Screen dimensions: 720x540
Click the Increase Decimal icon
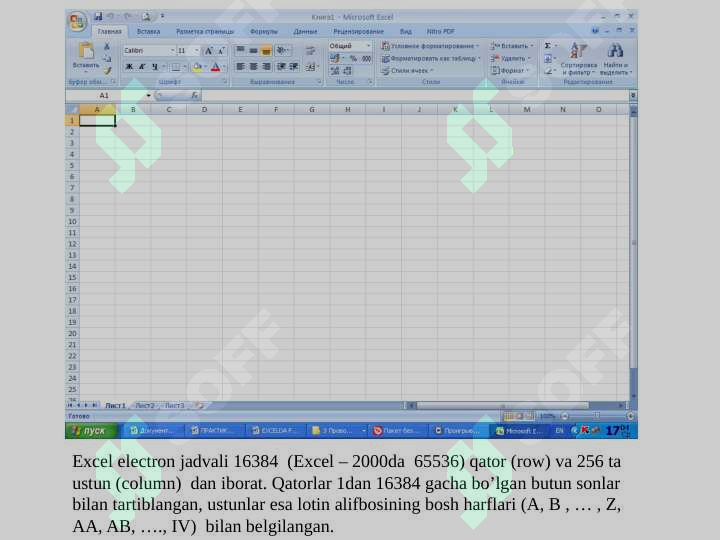(335, 70)
